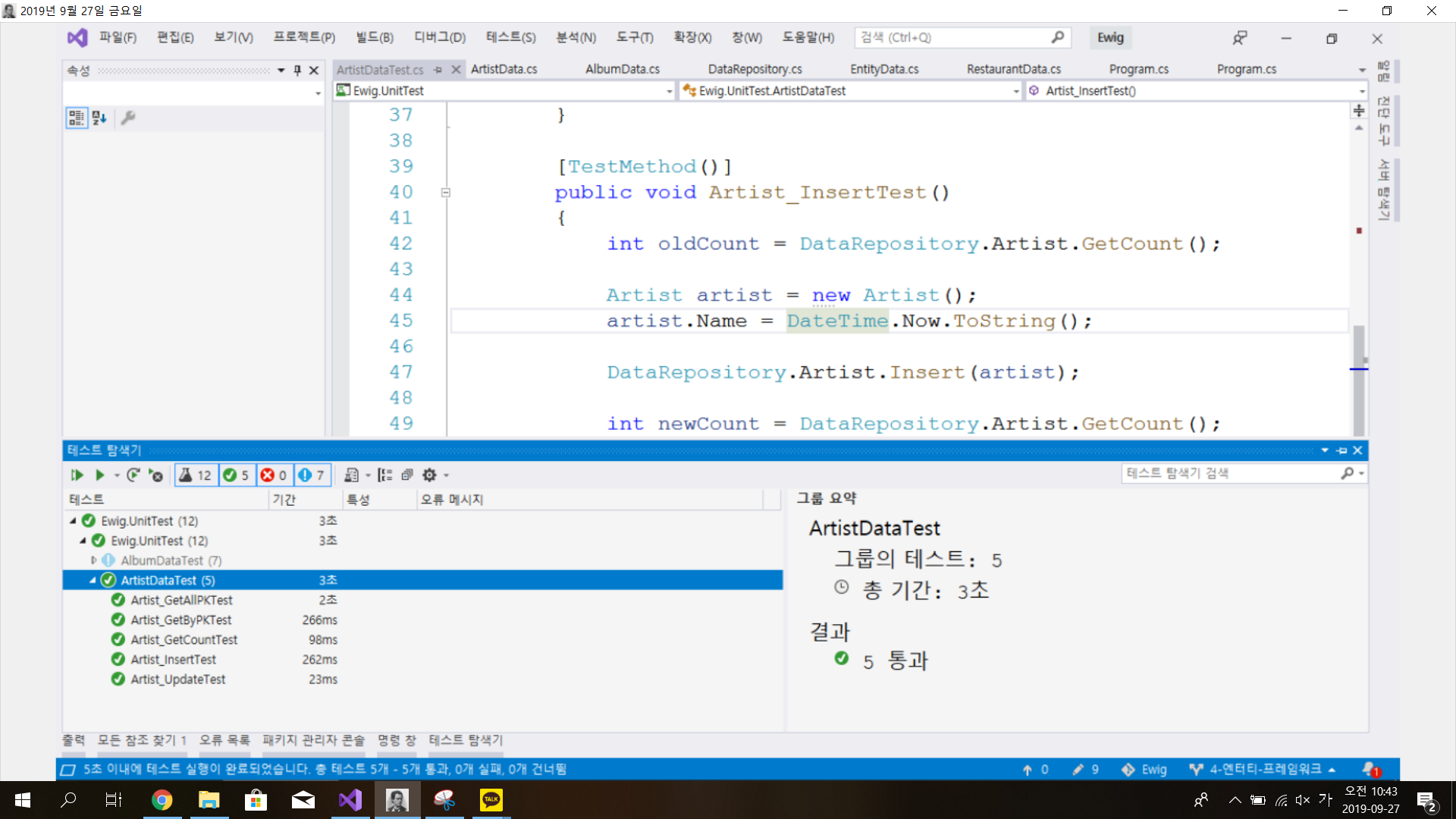Click the Group By hierarchy icon
The width and height of the screenshot is (1456, 819).
(x=385, y=475)
